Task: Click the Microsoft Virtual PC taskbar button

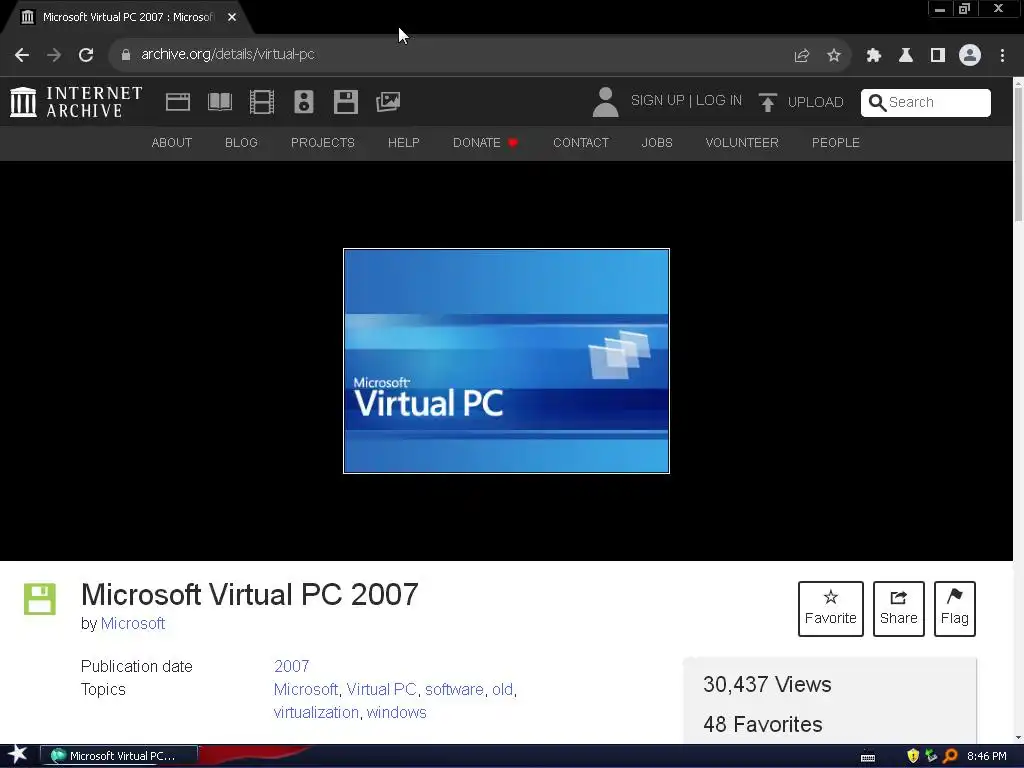Action: 120,756
